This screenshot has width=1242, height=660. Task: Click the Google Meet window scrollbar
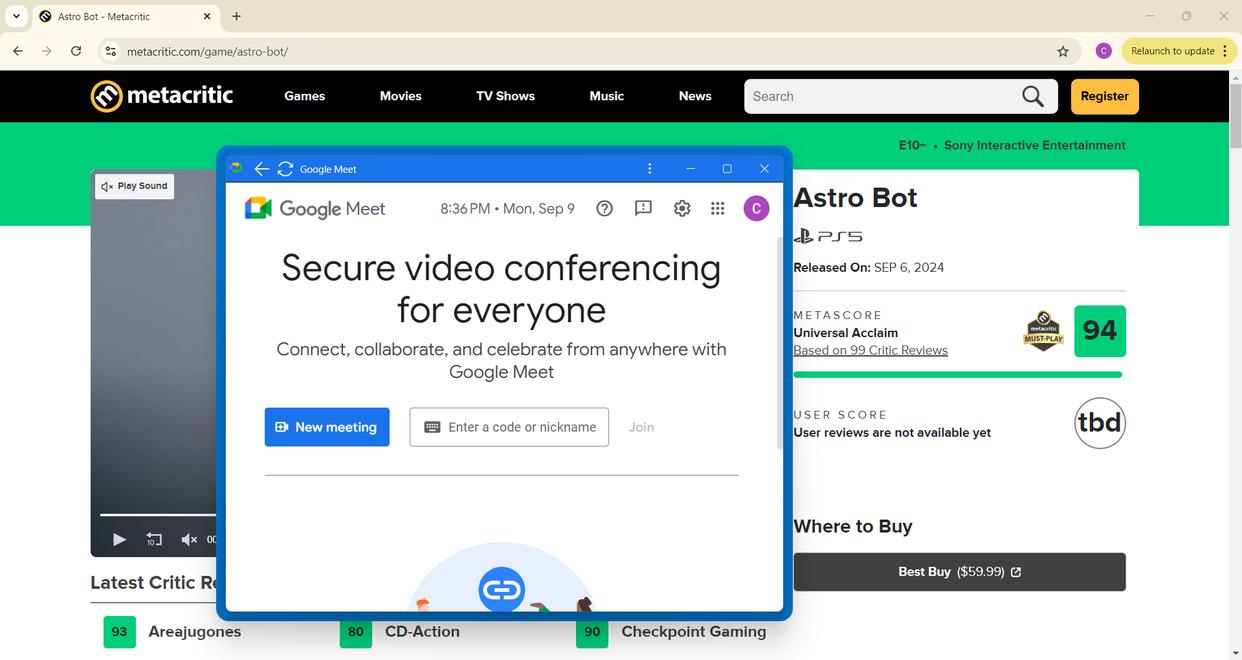click(780, 343)
